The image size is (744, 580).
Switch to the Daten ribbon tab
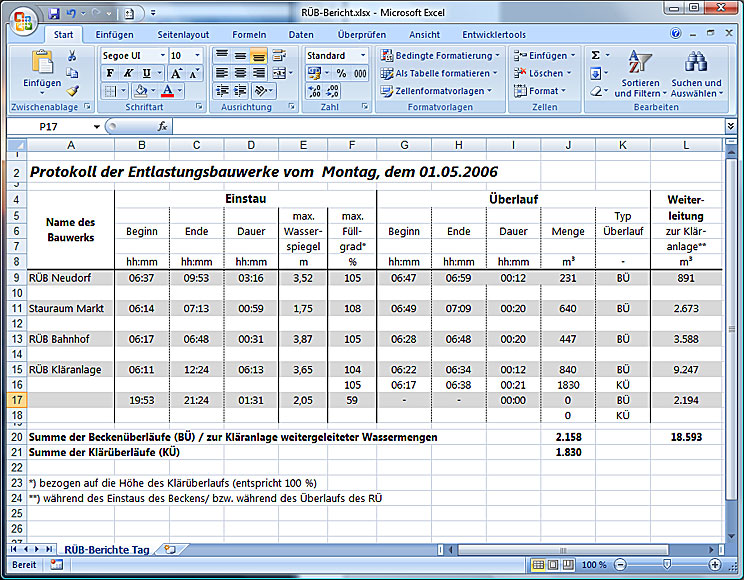(x=301, y=35)
